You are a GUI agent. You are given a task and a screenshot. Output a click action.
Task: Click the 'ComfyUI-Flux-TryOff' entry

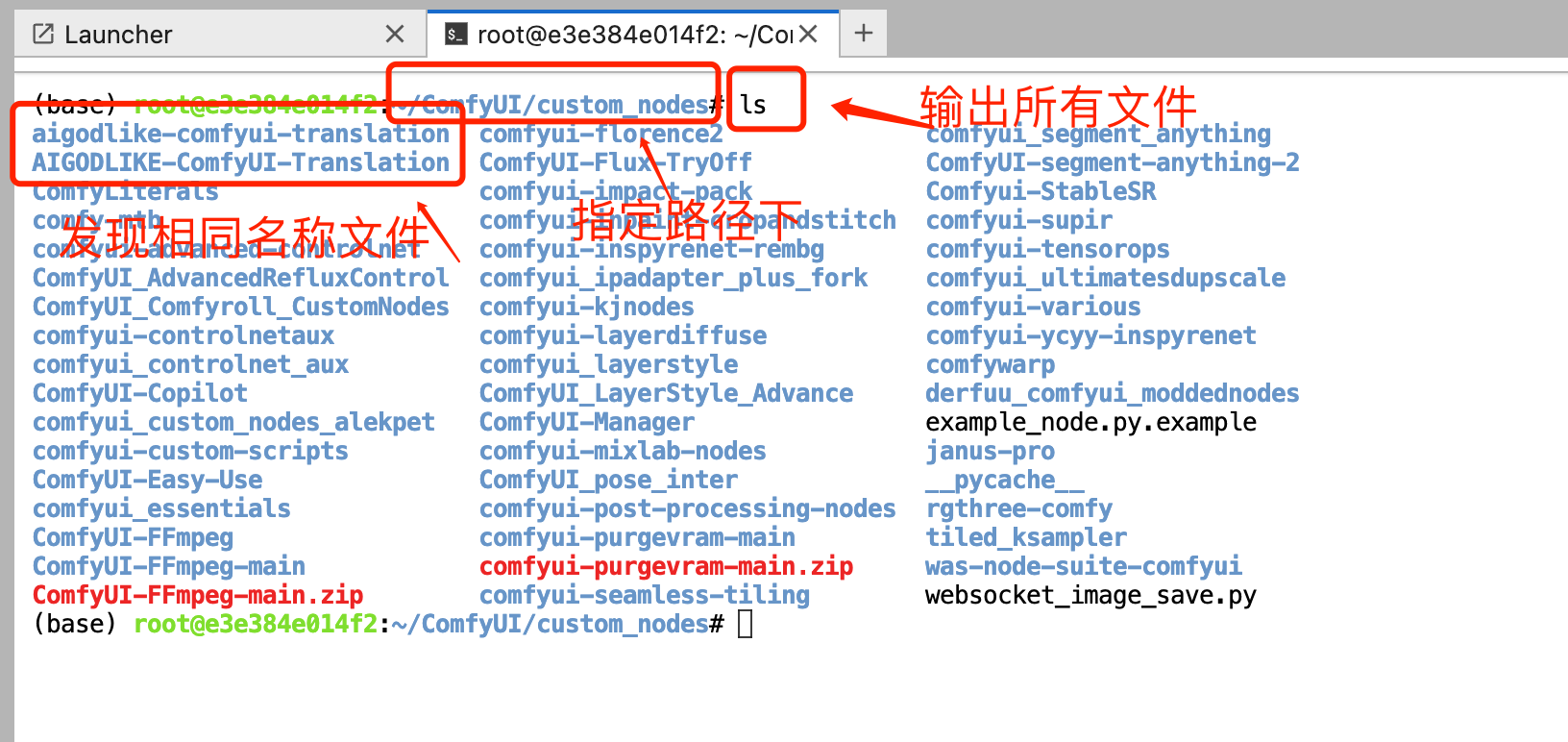616,162
